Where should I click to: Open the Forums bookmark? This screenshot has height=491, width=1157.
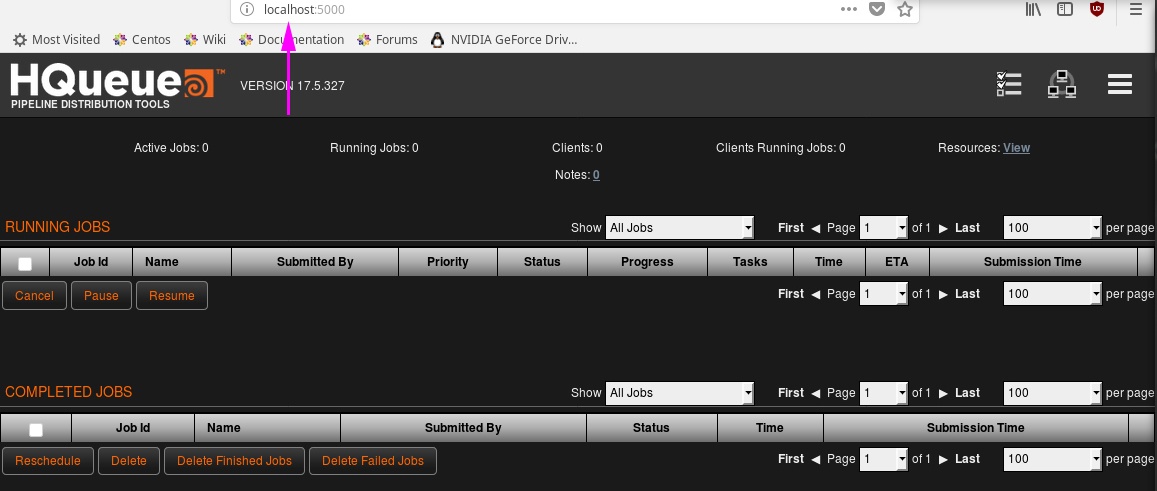point(387,40)
